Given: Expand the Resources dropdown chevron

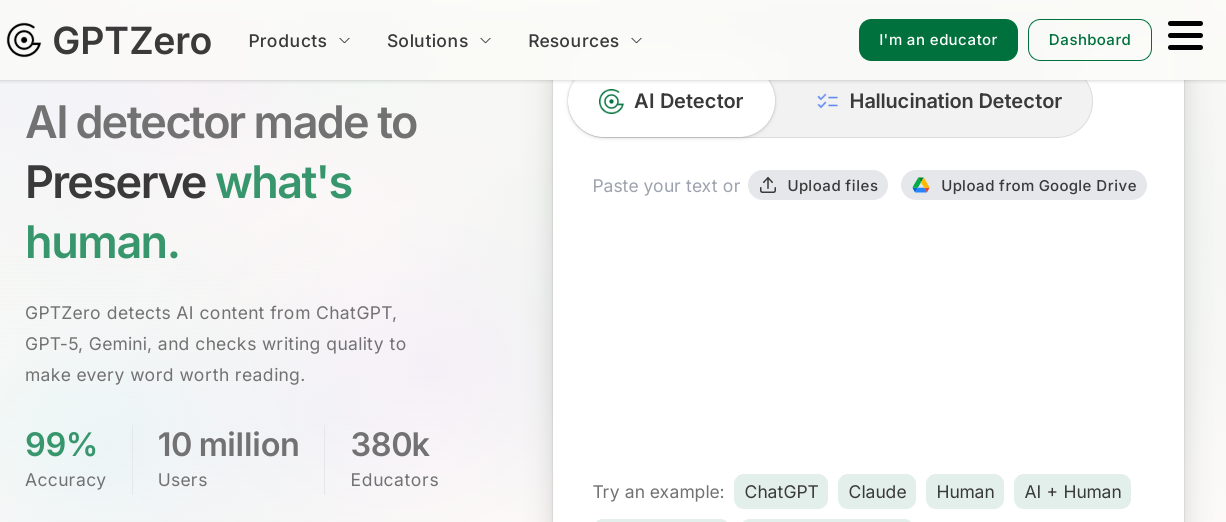Looking at the screenshot, I should [x=636, y=41].
